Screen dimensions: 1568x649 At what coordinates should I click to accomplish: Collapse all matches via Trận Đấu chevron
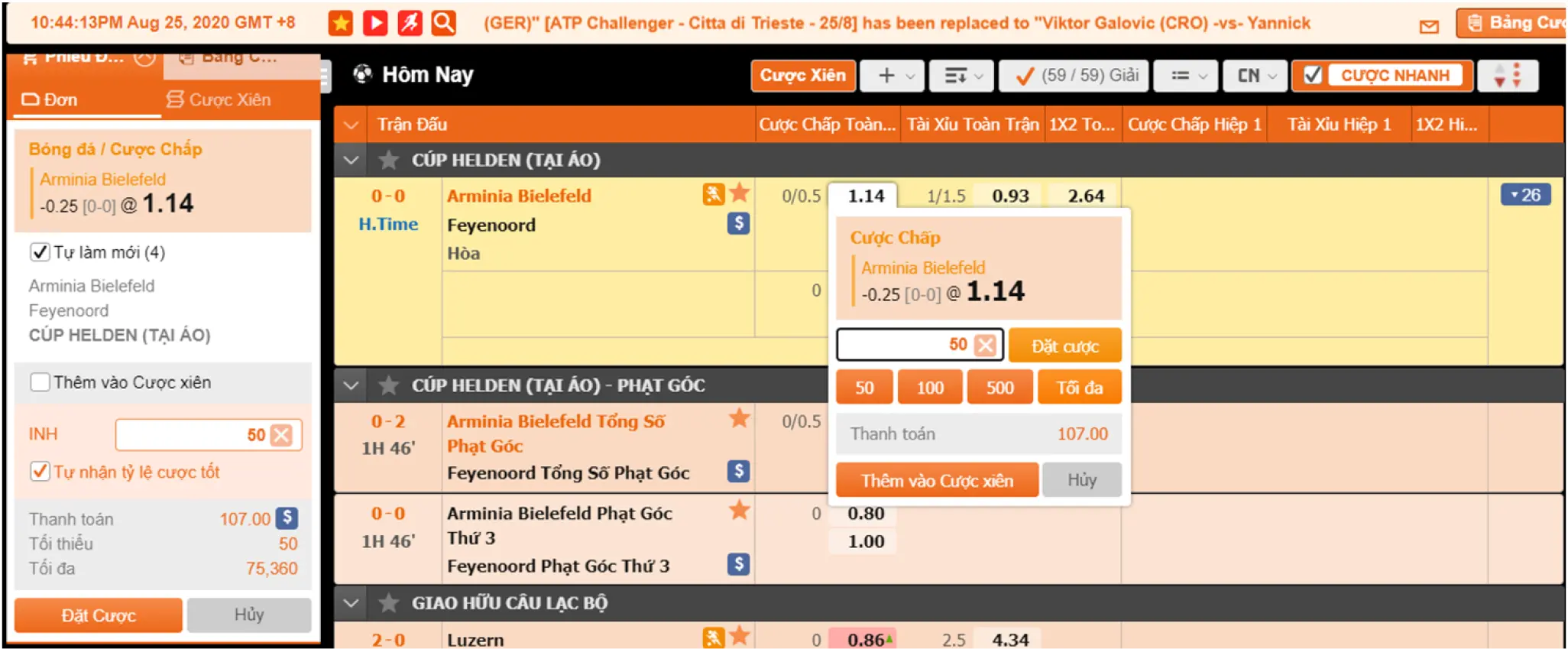352,125
